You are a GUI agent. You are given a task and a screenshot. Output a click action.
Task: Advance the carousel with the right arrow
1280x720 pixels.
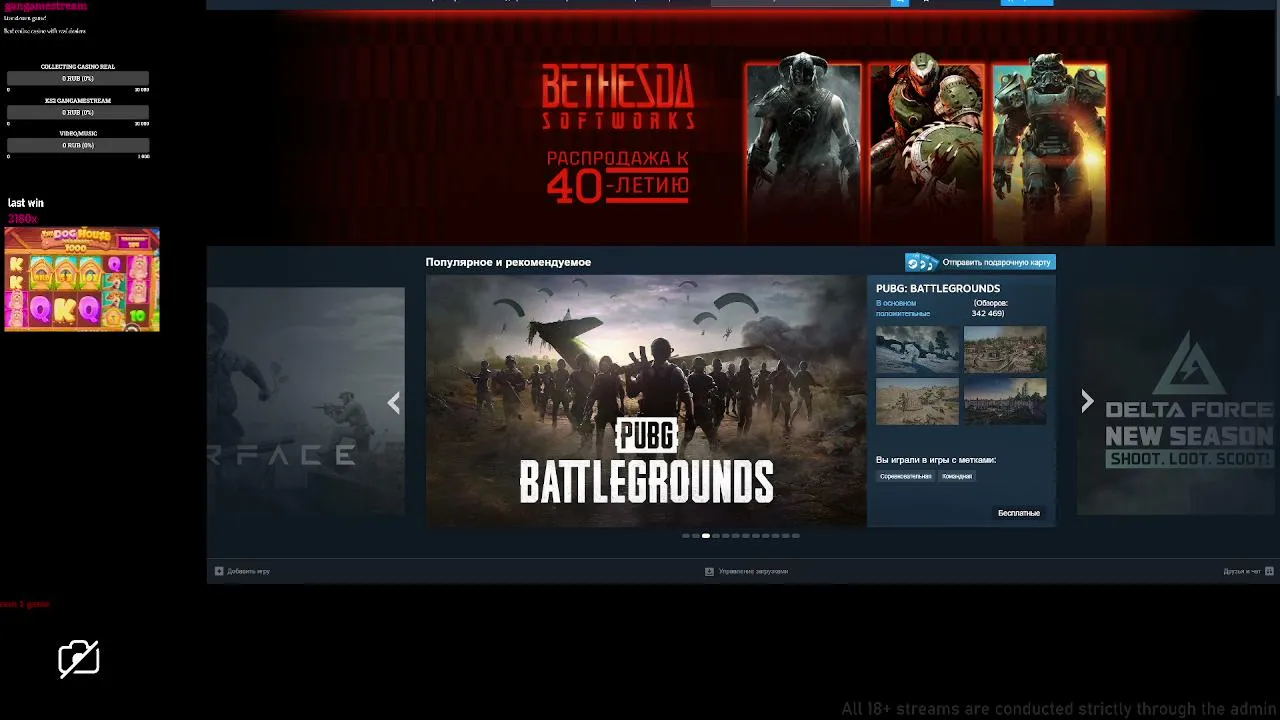tap(1087, 402)
